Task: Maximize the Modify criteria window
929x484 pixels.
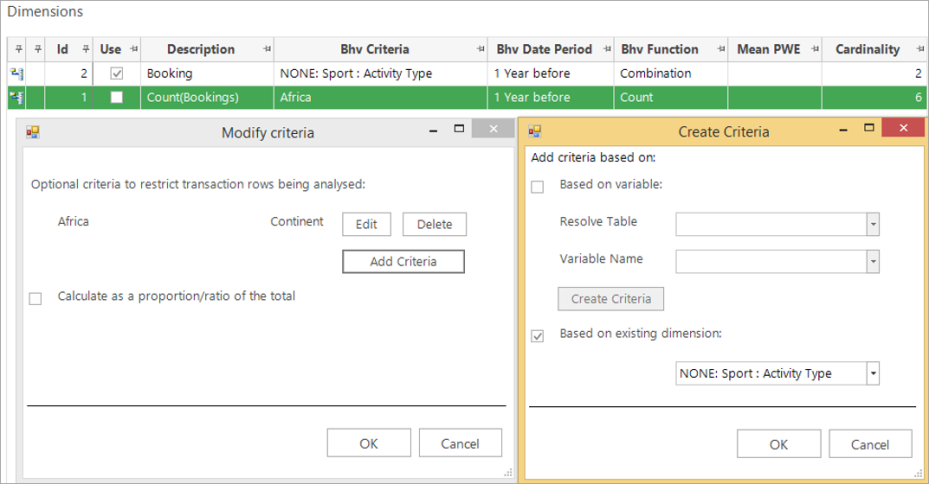Action: point(459,129)
